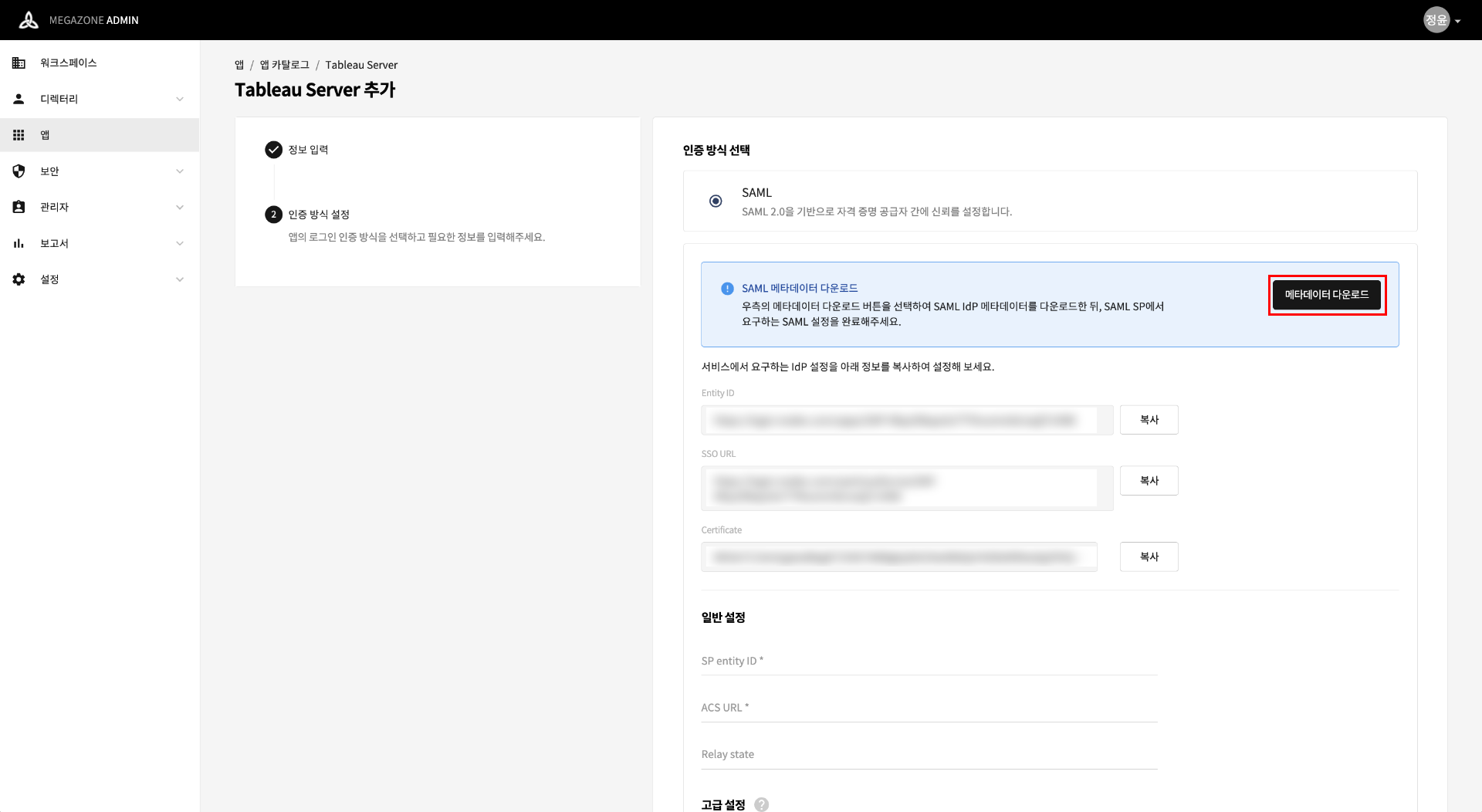Click the 보고서 bar chart icon
The height and width of the screenshot is (812, 1482).
[x=19, y=243]
